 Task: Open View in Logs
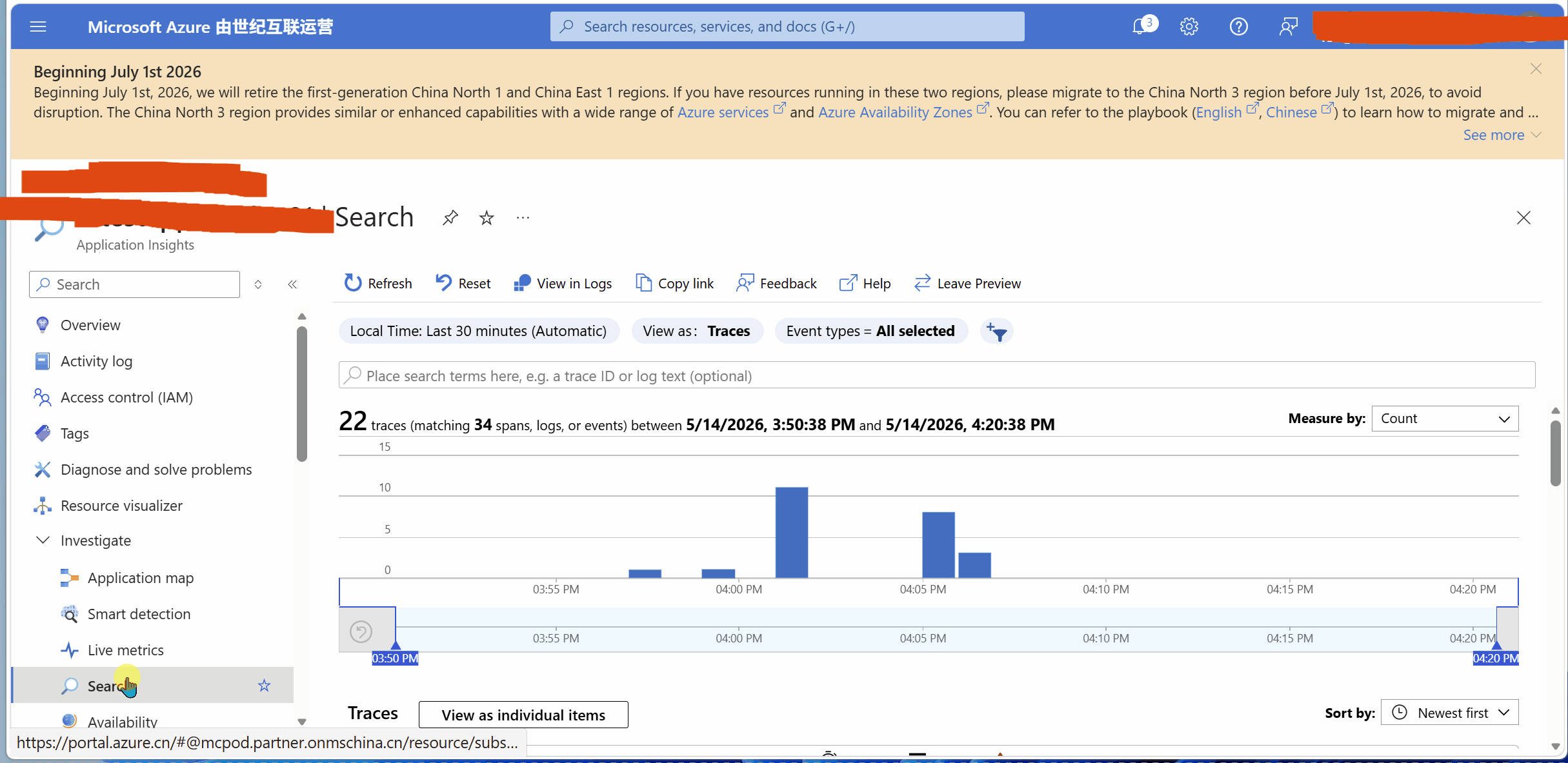[x=562, y=284]
